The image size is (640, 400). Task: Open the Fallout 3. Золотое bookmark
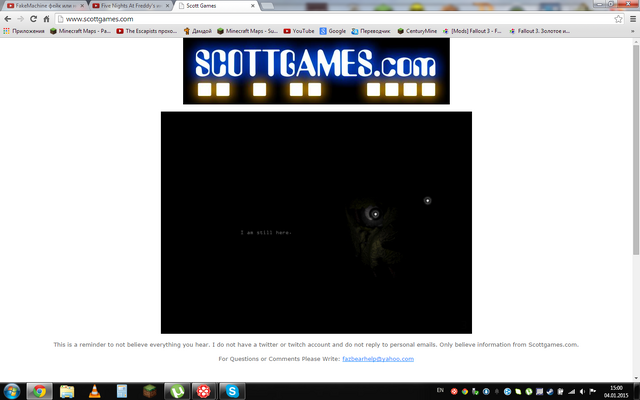click(539, 31)
